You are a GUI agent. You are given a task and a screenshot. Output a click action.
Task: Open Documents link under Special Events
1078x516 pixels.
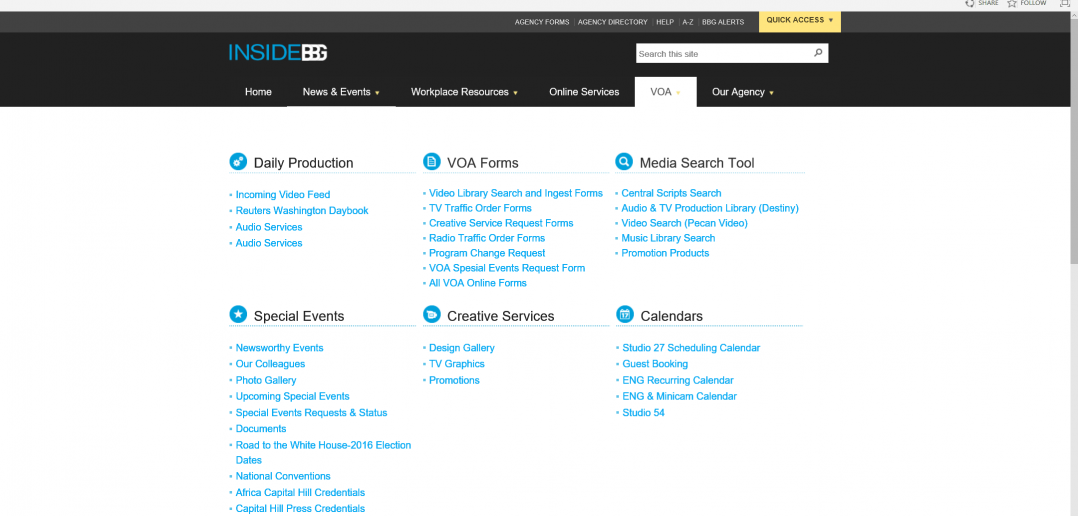[261, 429]
